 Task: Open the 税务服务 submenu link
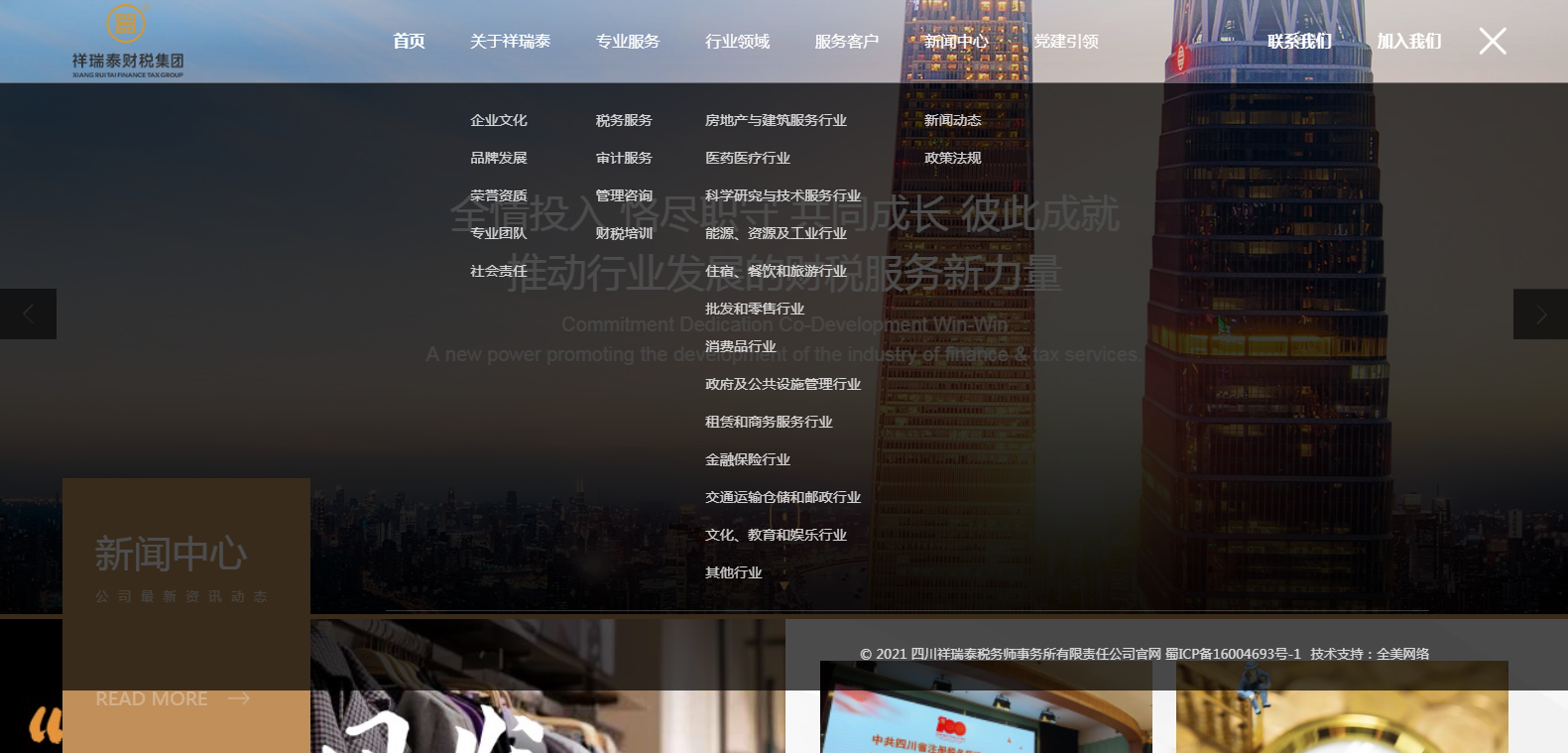tap(624, 120)
